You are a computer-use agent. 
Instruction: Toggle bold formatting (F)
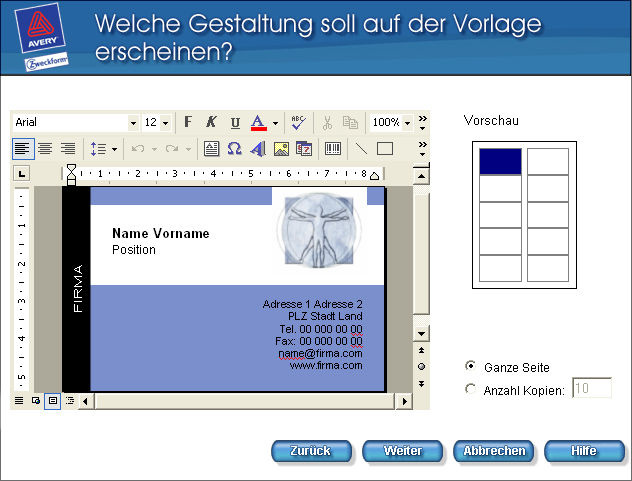(x=188, y=122)
